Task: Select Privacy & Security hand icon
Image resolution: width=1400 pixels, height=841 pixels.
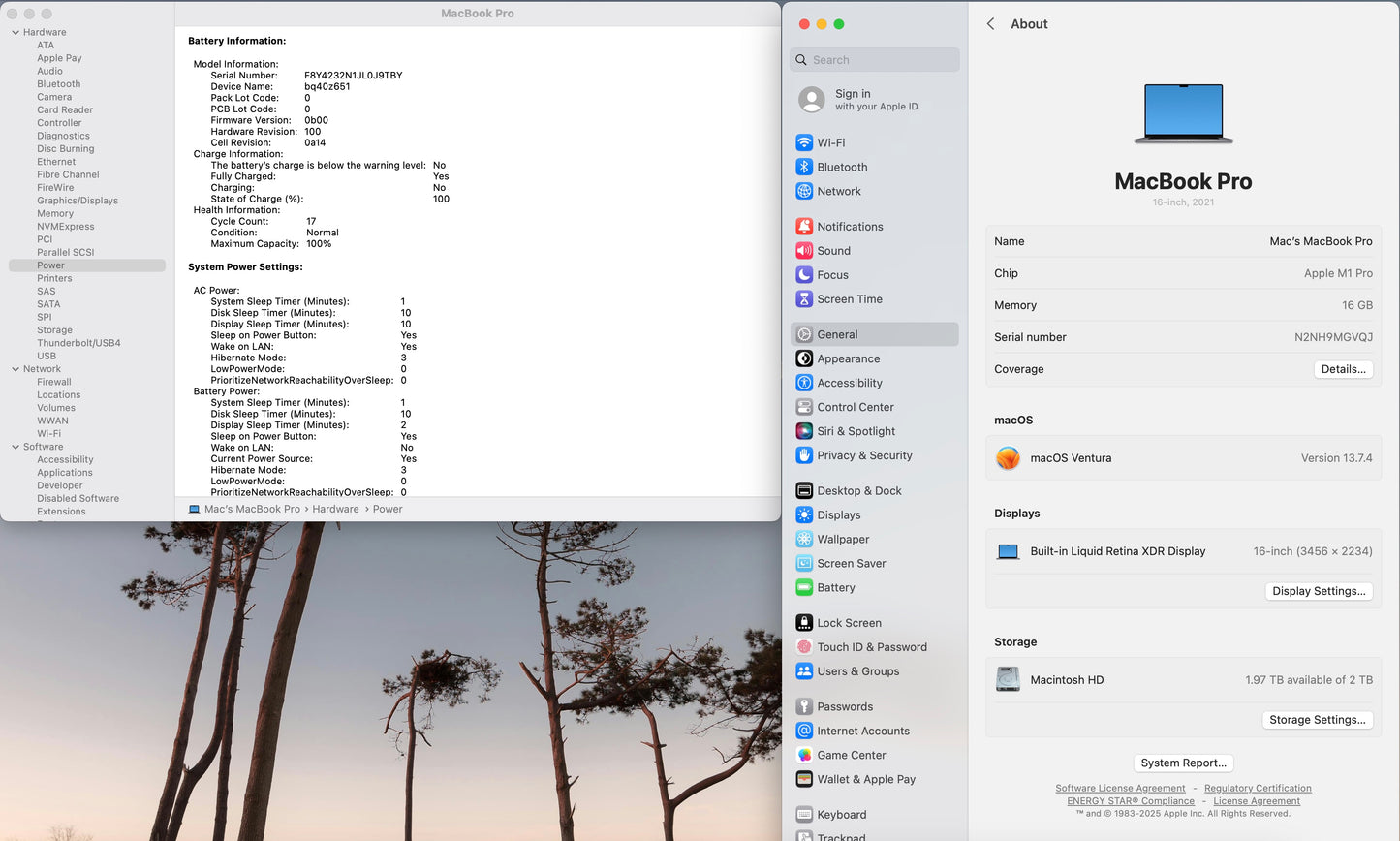Action: click(804, 455)
